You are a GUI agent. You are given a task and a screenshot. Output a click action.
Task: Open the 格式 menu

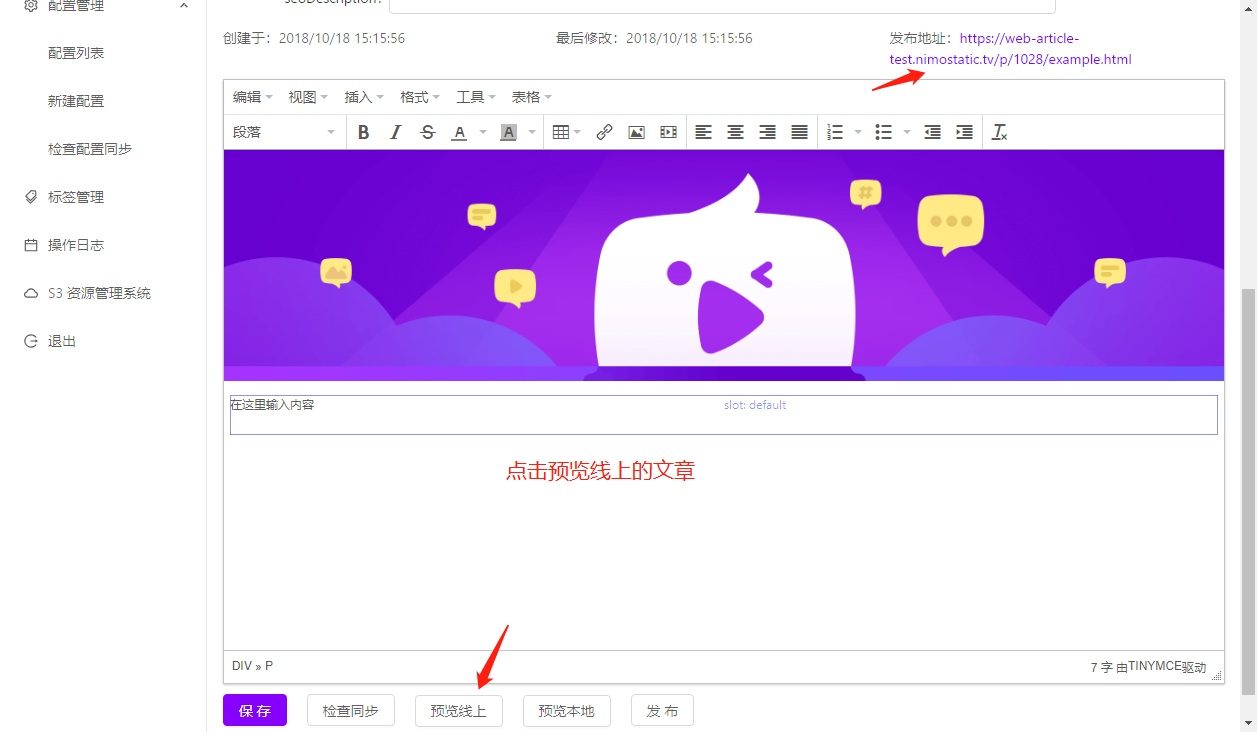coord(420,97)
